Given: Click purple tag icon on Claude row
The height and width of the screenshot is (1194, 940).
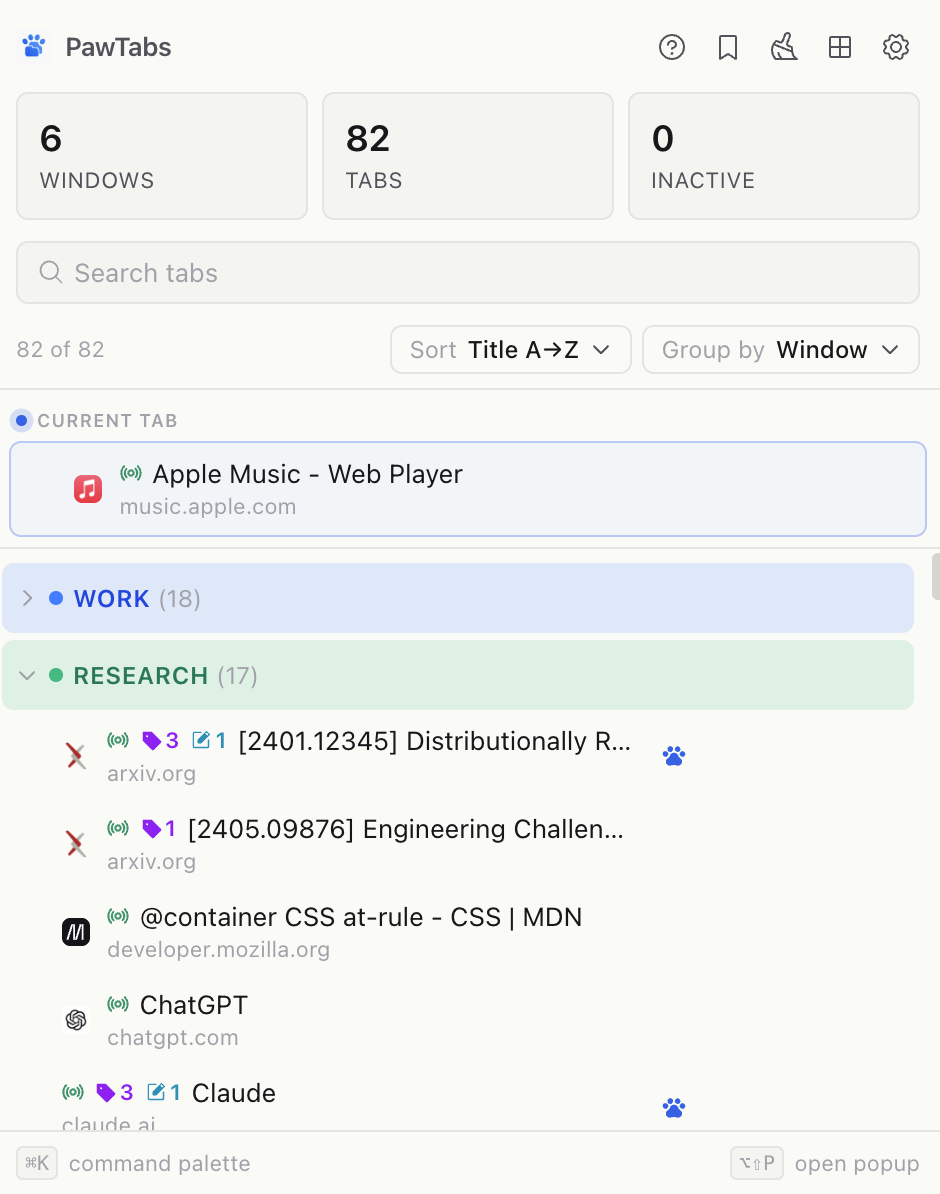Looking at the screenshot, I should 106,1093.
